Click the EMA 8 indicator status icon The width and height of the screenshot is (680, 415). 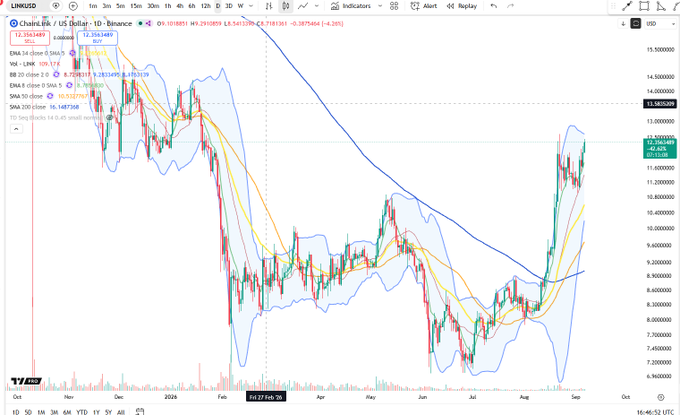point(69,85)
